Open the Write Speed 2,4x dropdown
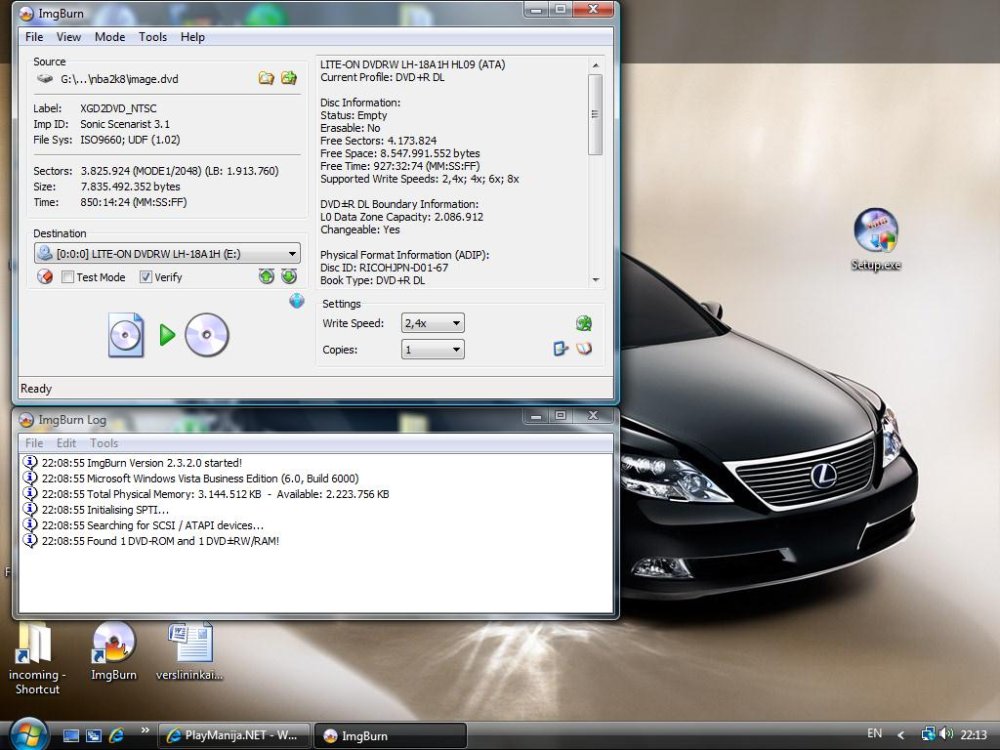 [x=432, y=323]
